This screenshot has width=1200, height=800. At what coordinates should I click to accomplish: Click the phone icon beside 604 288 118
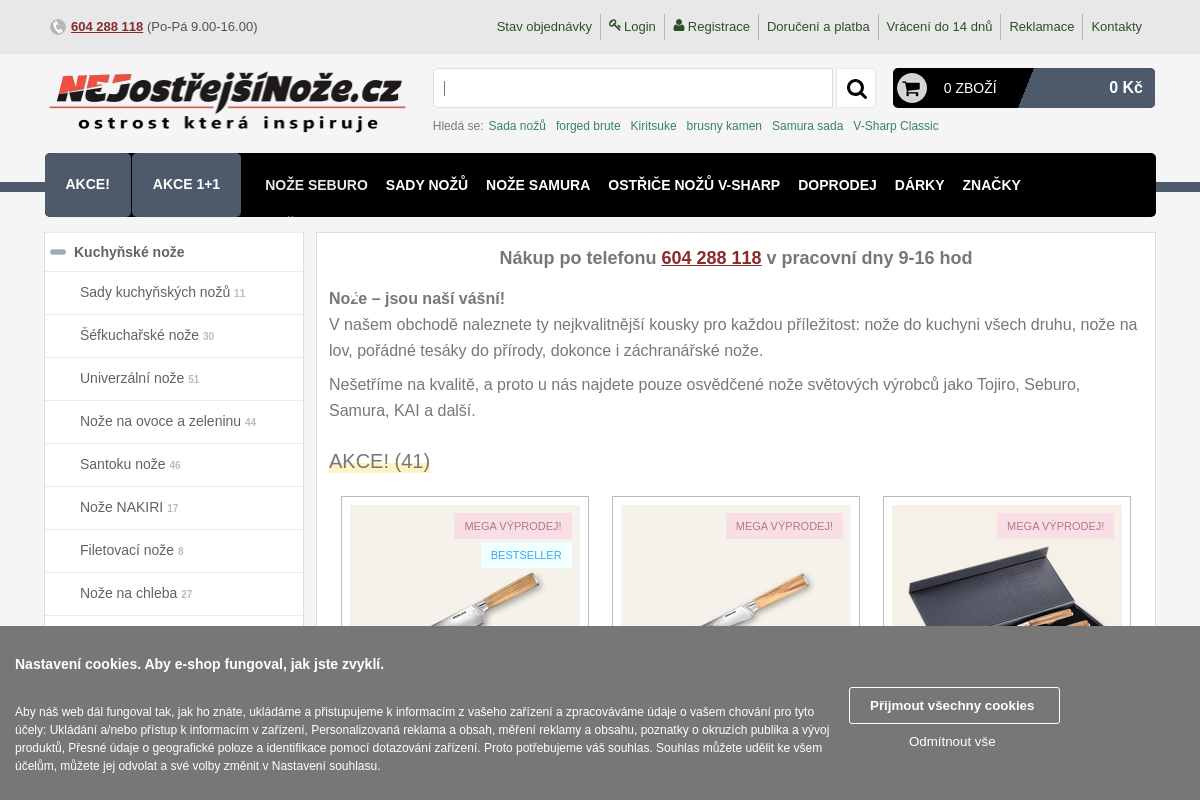coord(58,27)
